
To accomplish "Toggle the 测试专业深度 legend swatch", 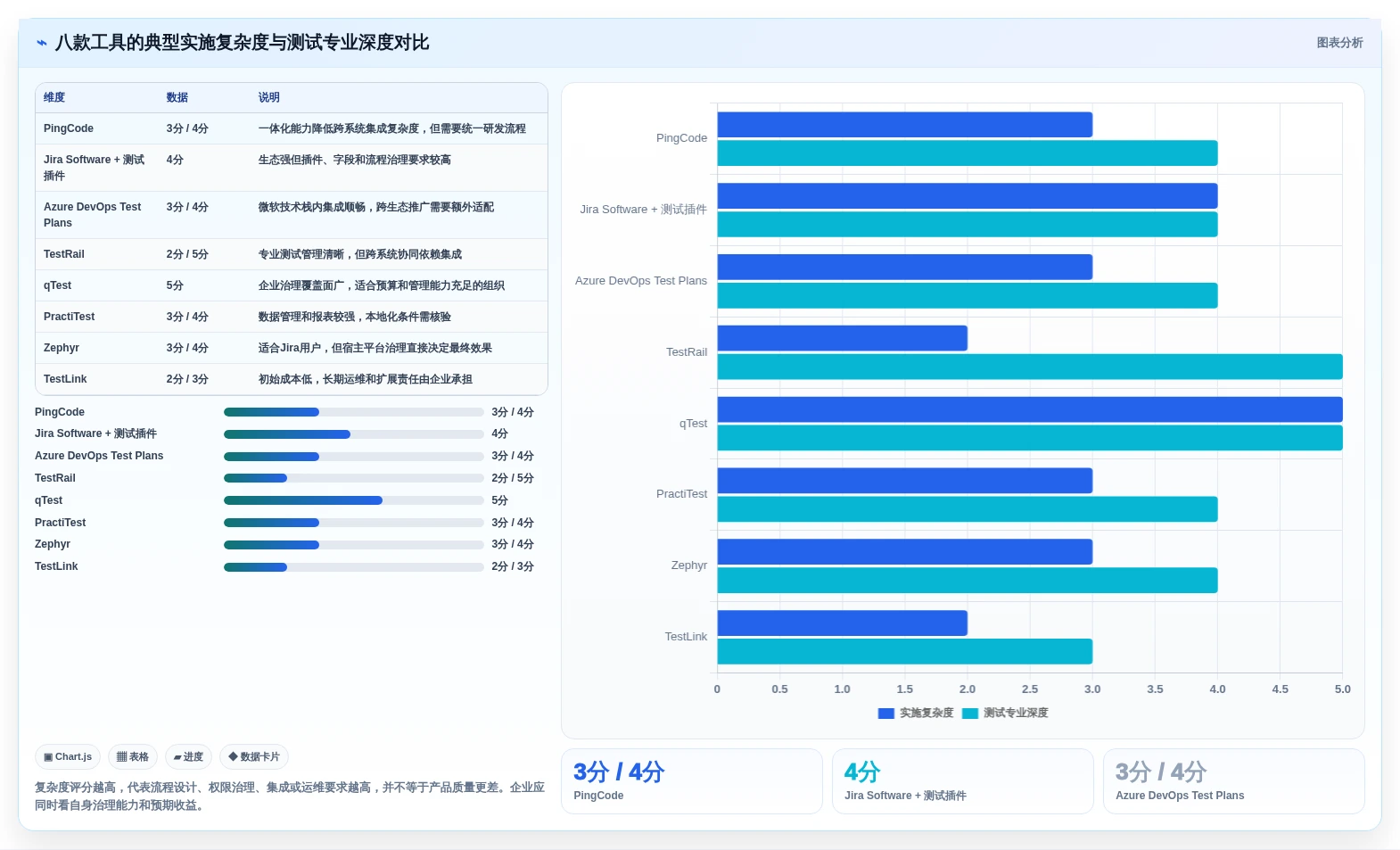I will tap(970, 714).
